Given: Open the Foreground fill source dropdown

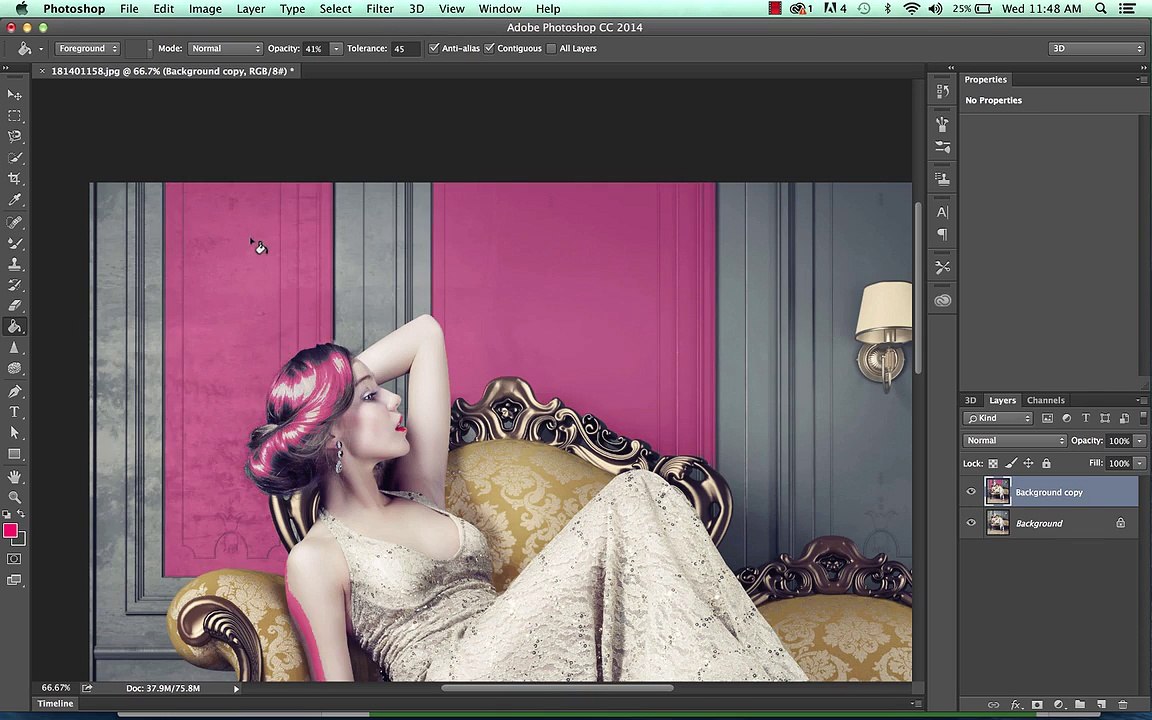Looking at the screenshot, I should coord(87,48).
